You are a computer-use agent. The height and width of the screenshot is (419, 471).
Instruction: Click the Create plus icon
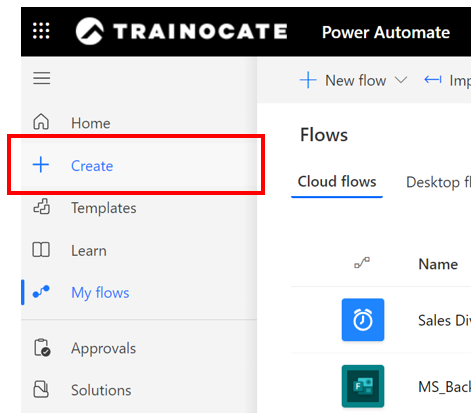pos(41,165)
